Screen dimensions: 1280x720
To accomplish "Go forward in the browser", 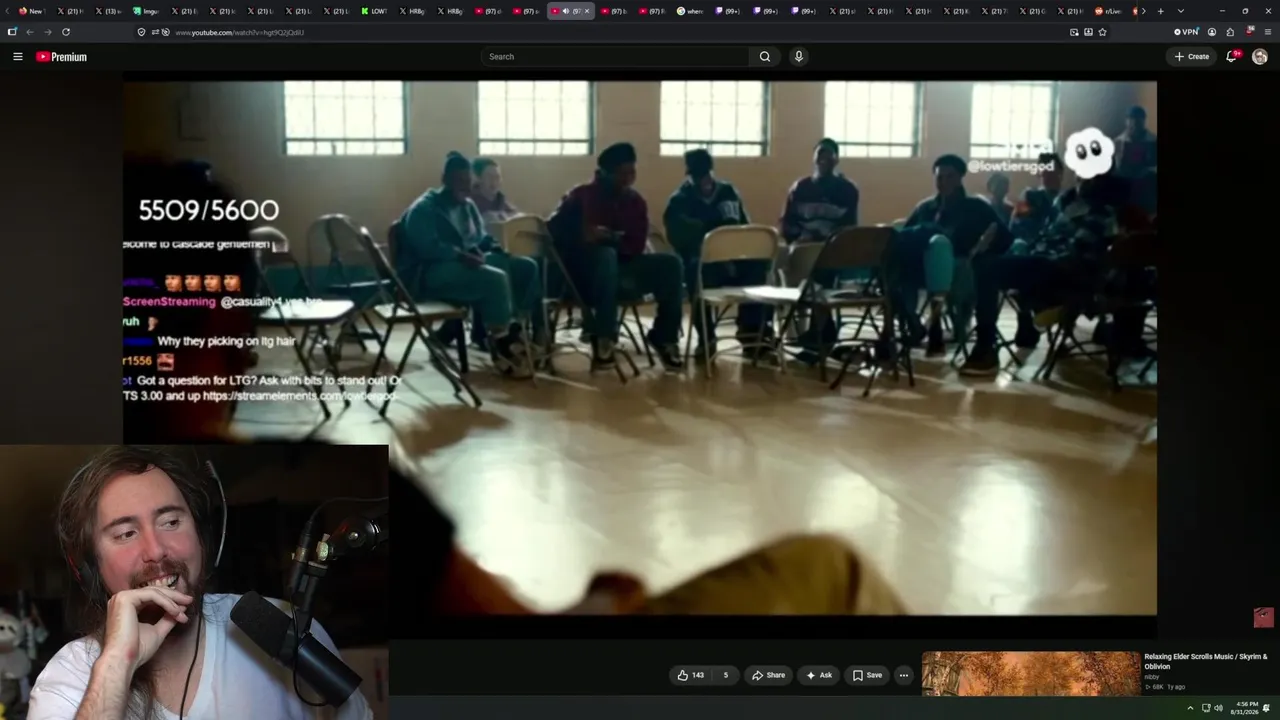I will point(47,32).
